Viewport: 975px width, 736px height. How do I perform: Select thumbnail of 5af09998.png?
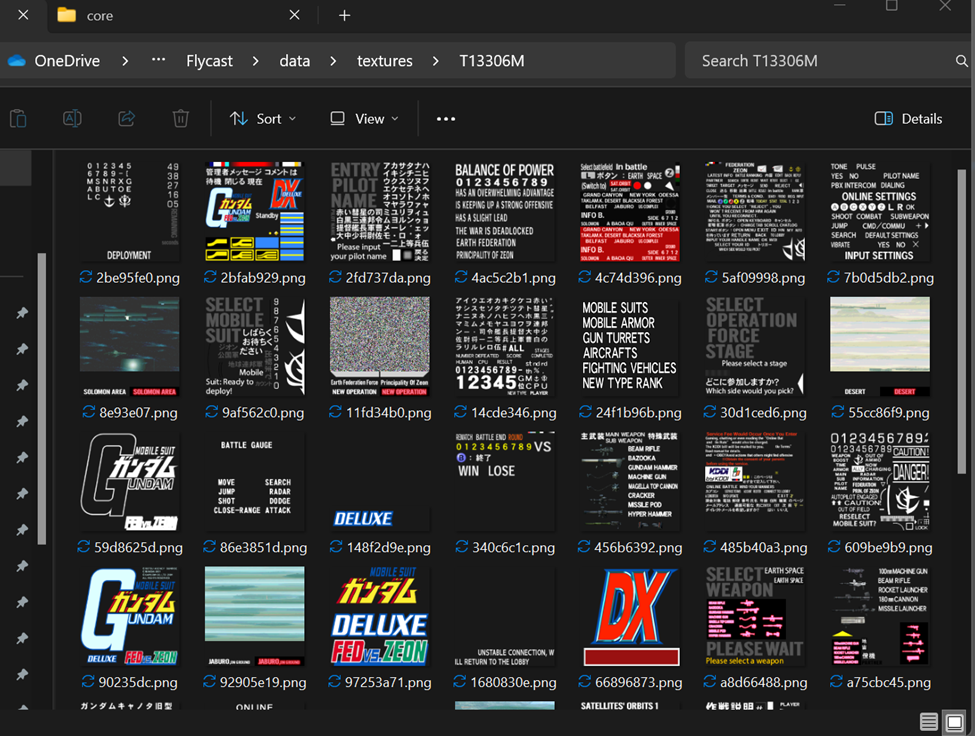pyautogui.click(x=755, y=211)
